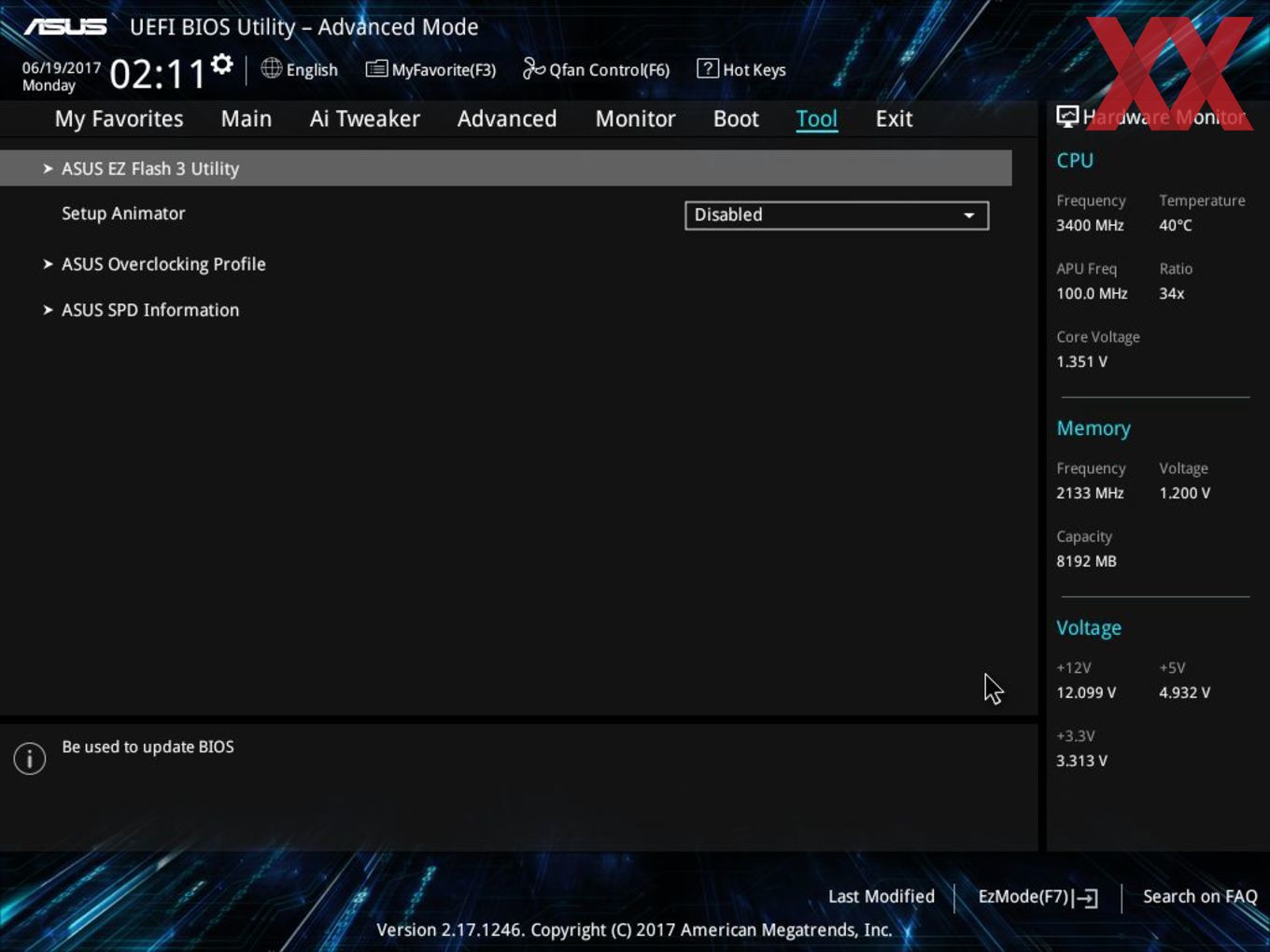
Task: Click Last Modified at the bottom
Action: coord(882,897)
